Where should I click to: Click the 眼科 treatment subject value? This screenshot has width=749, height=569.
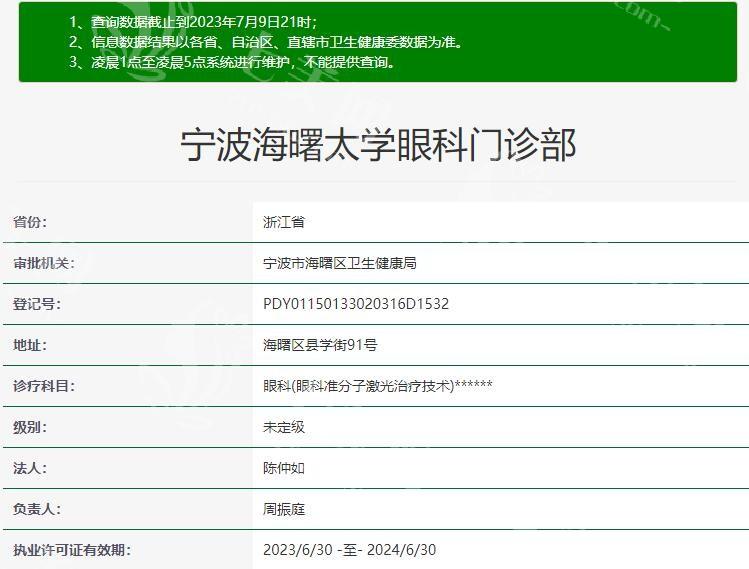point(377,386)
